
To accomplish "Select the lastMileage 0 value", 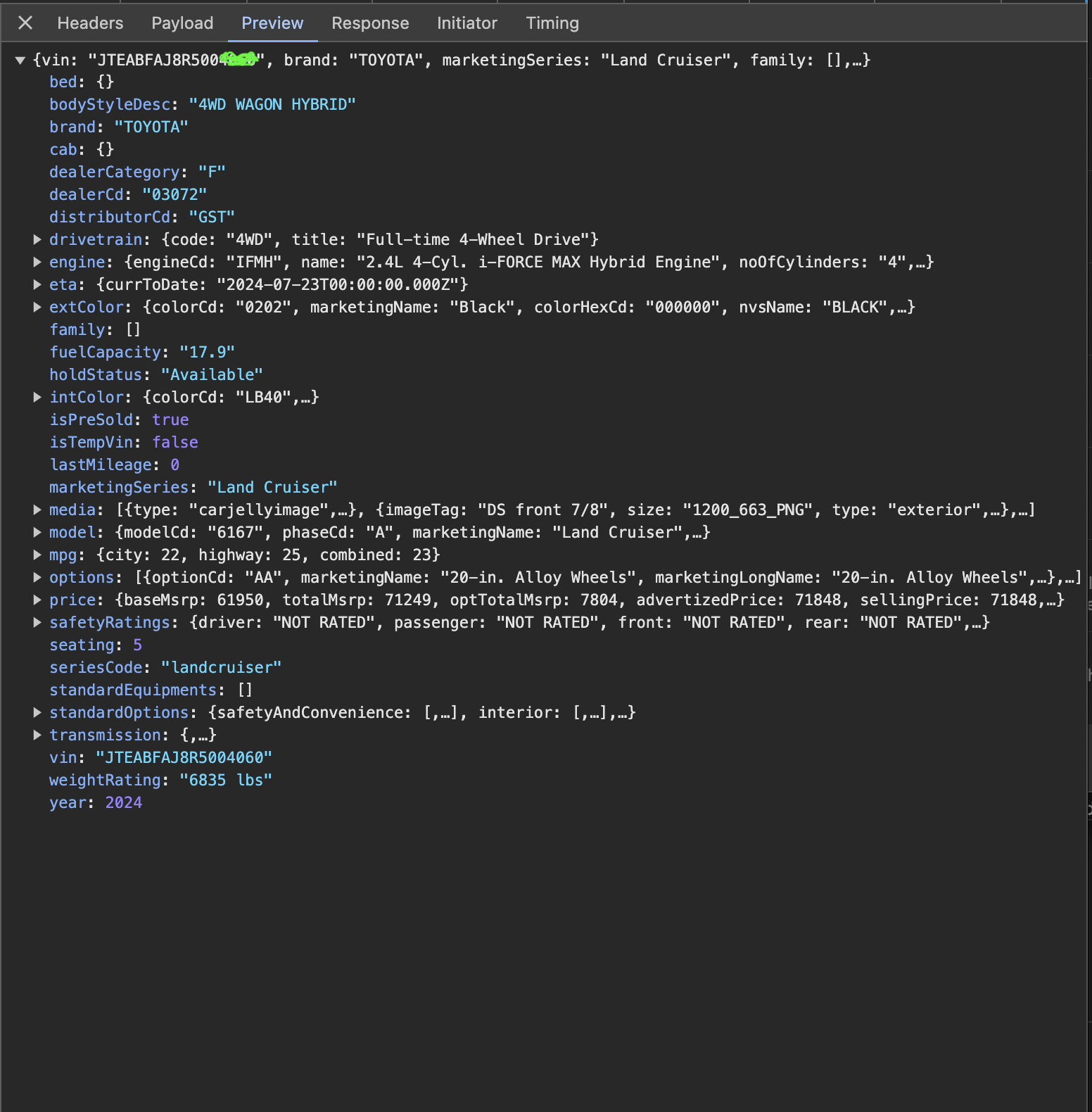I will point(174,465).
